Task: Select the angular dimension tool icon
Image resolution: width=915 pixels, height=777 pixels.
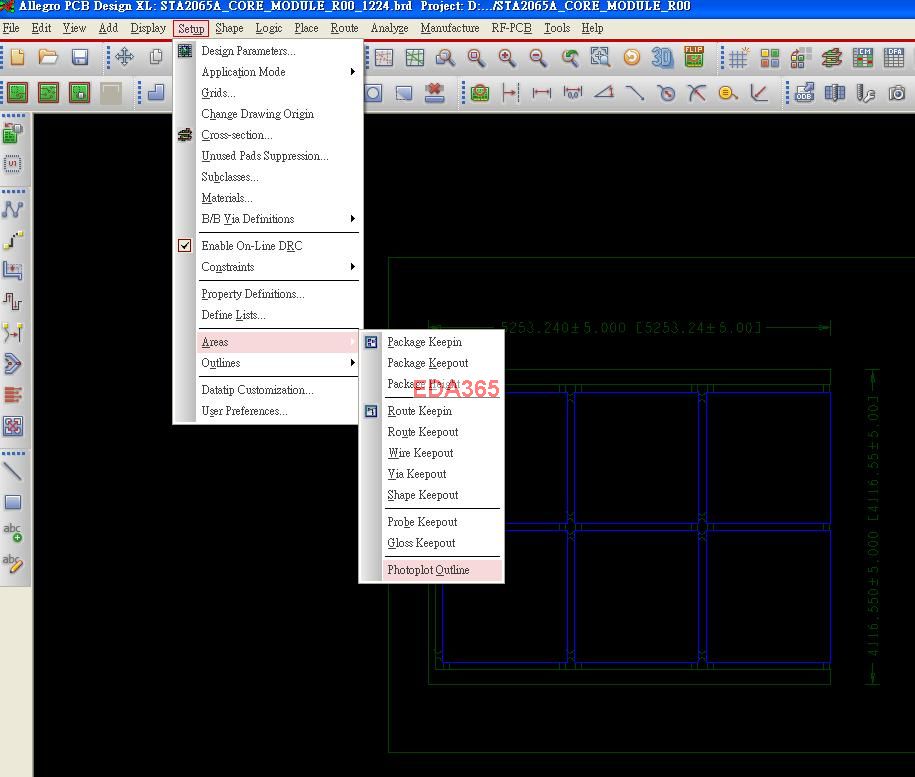Action: tap(604, 92)
